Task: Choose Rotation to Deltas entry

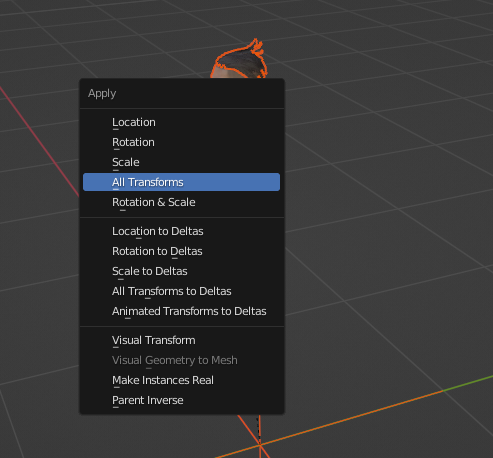Action: (181, 251)
